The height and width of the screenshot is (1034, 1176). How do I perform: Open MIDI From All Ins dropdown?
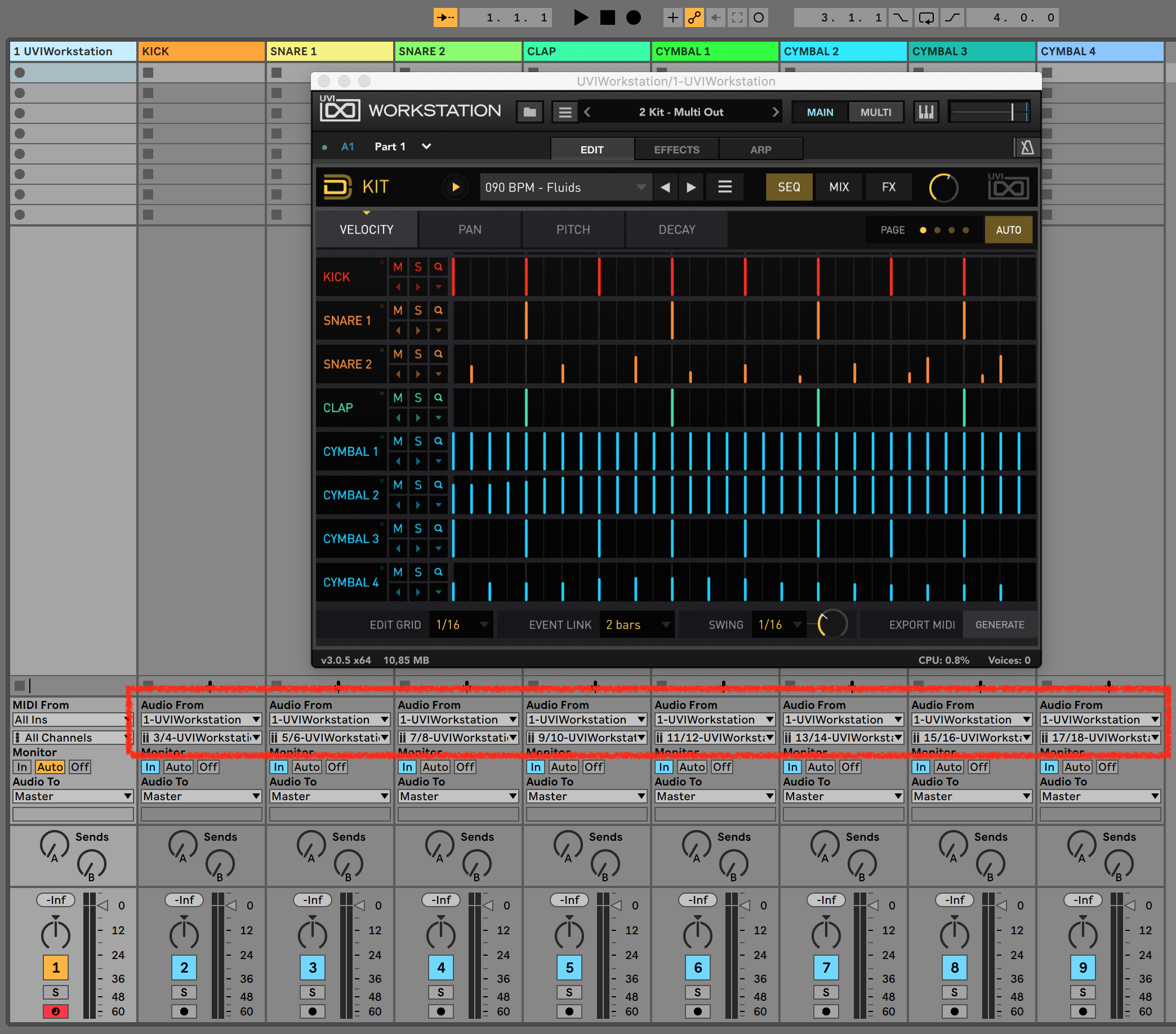(73, 720)
